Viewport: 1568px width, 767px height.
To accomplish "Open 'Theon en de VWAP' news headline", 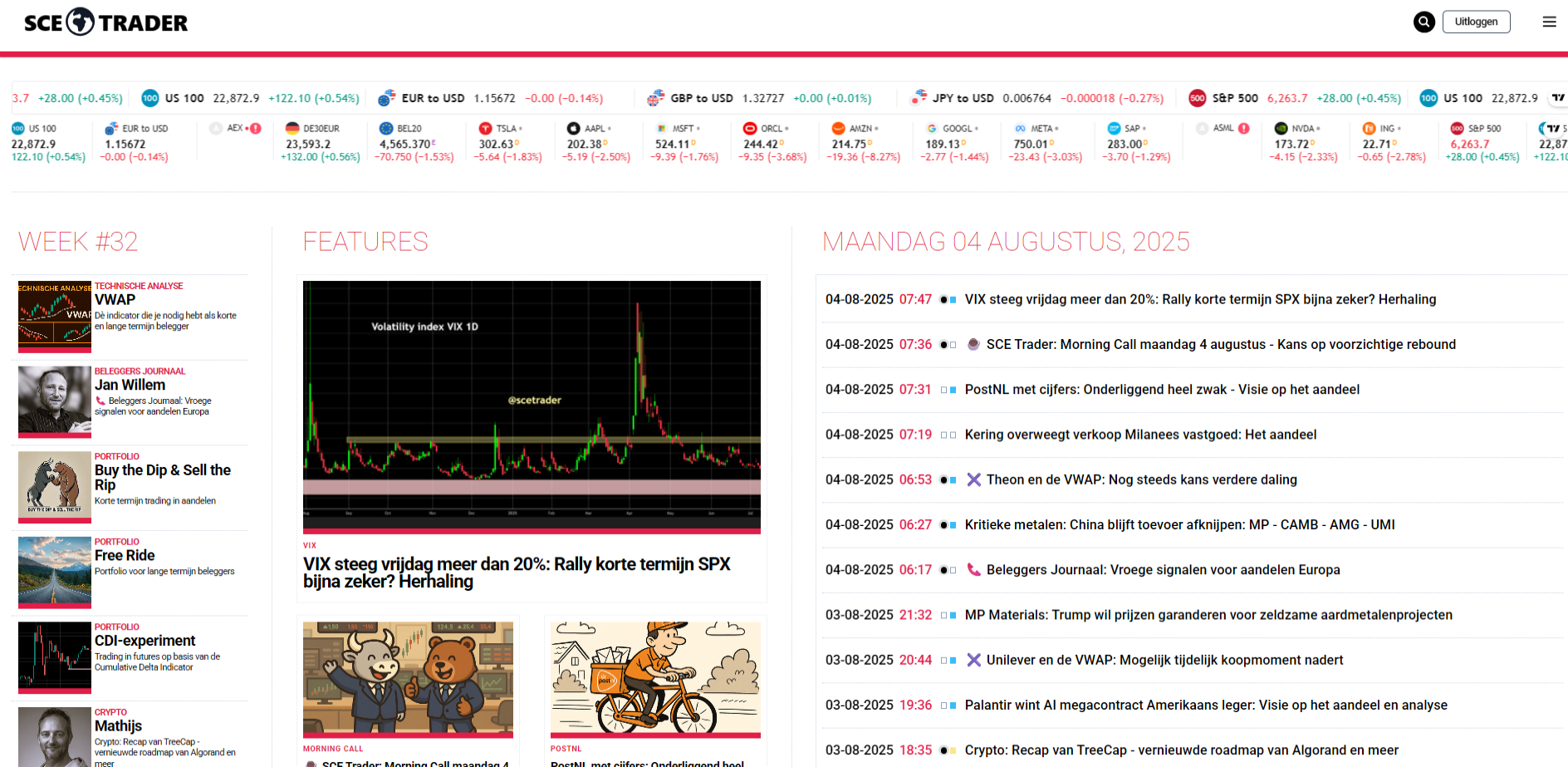I will pyautogui.click(x=1142, y=479).
